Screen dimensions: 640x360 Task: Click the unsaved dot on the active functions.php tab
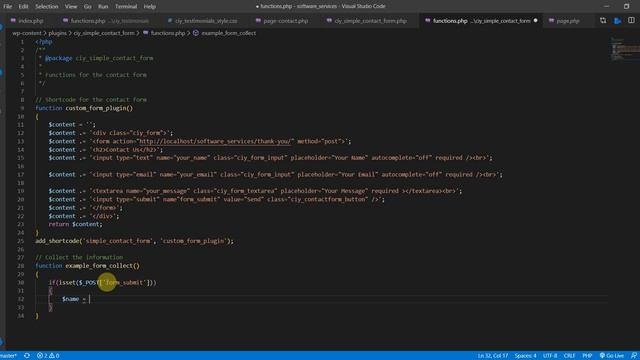[536, 21]
